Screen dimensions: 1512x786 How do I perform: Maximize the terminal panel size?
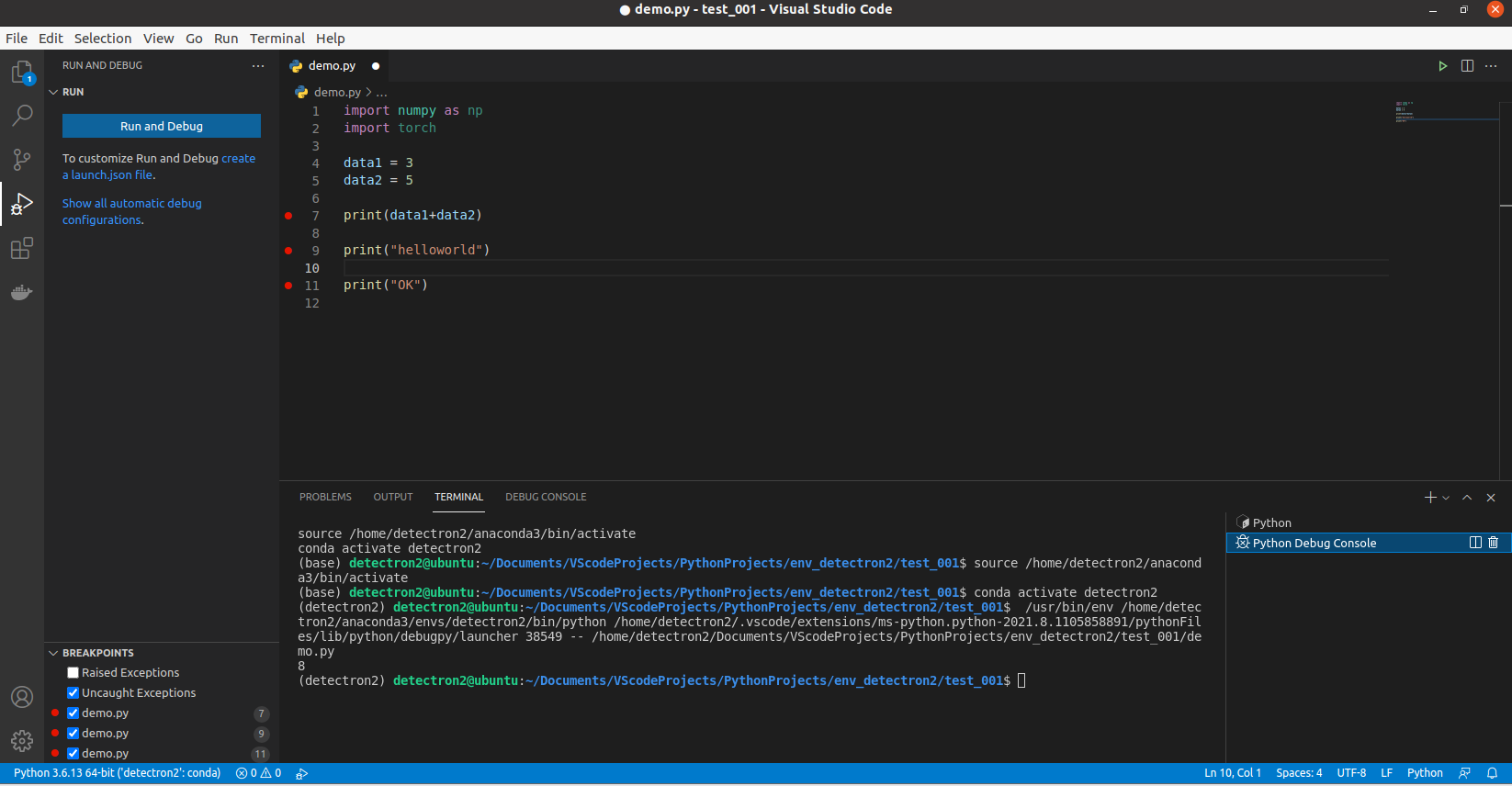(1467, 498)
